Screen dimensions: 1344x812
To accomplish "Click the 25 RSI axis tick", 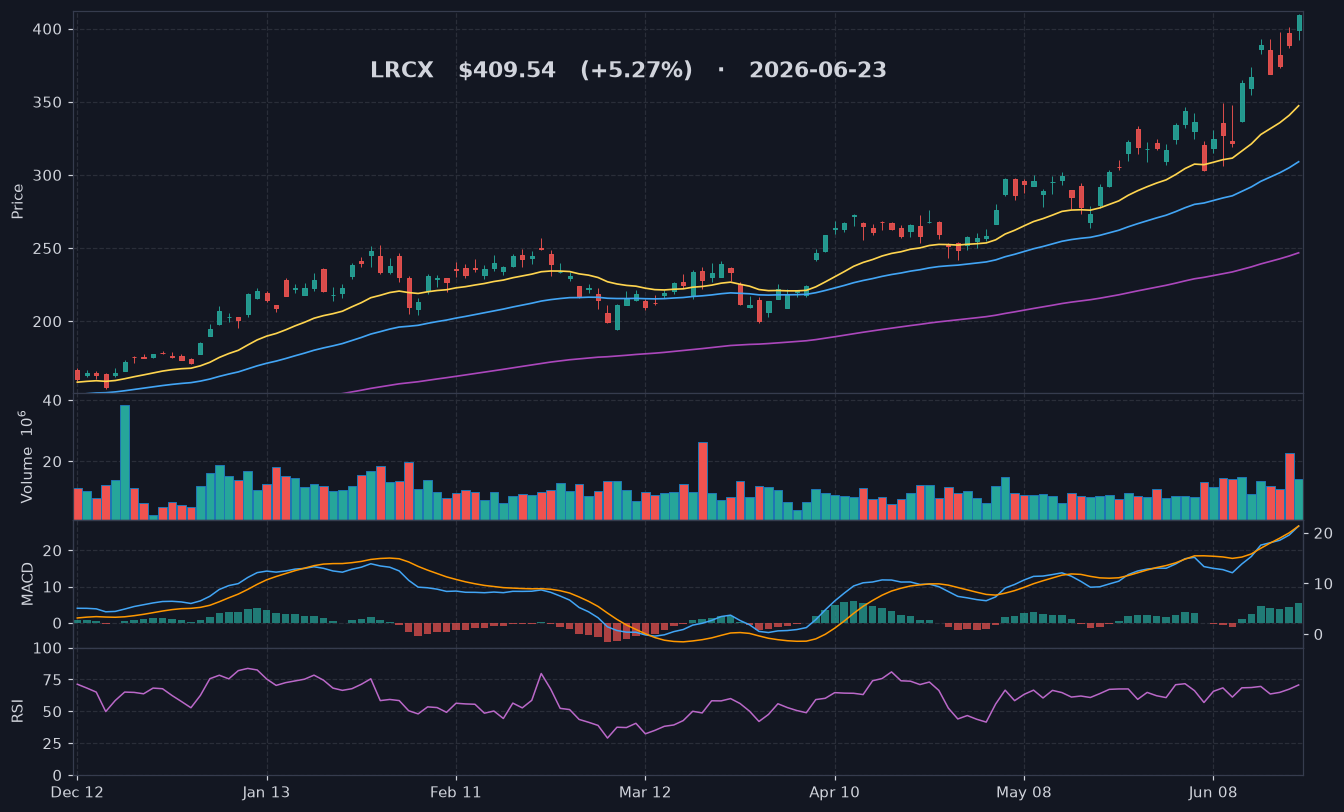I will (53, 744).
